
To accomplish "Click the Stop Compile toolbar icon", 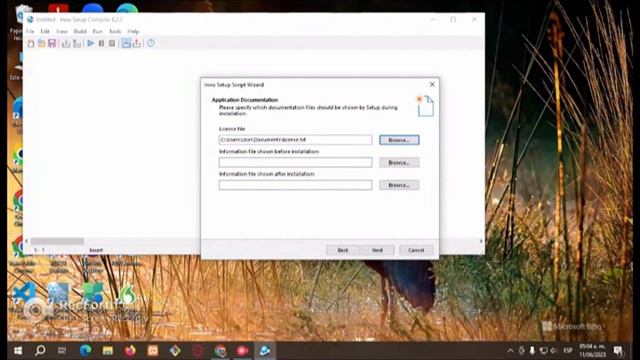I will 77,43.
